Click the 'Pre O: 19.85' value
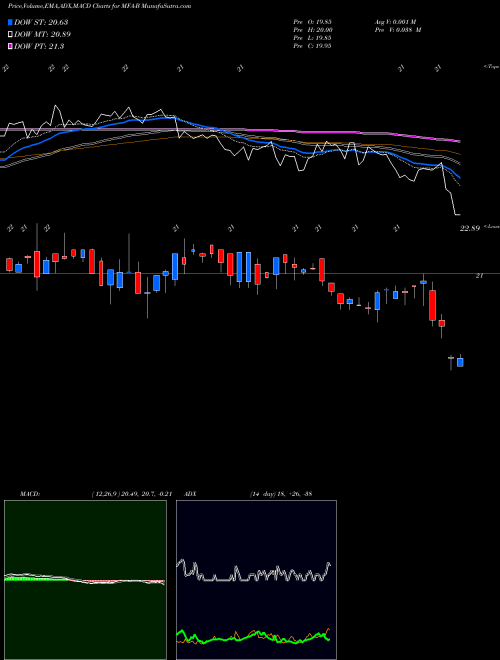 312,21
